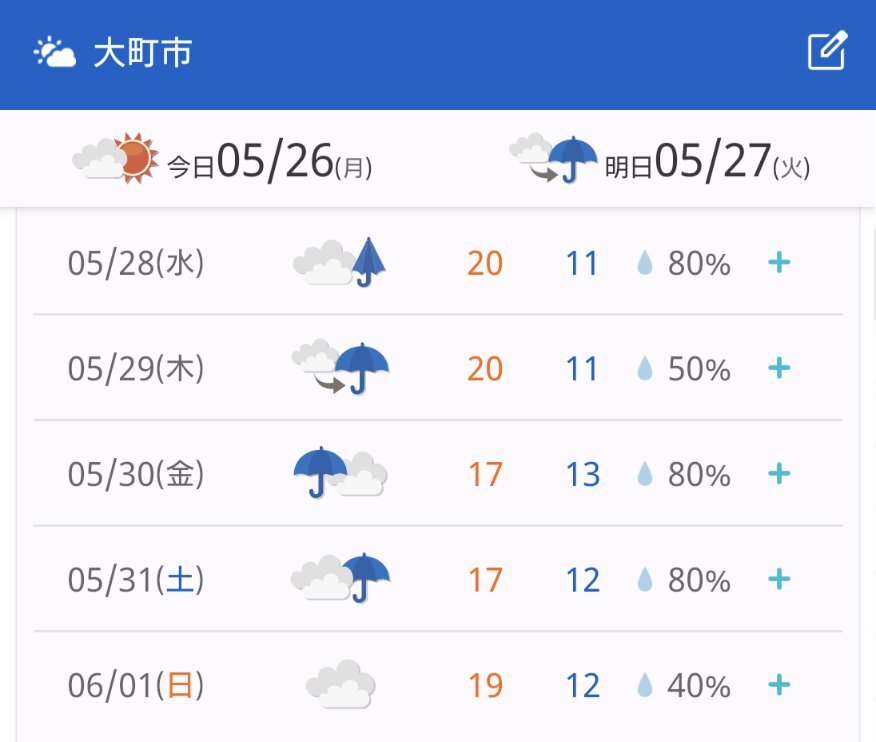
Task: Select the 05/31(土) date label
Action: (136, 579)
